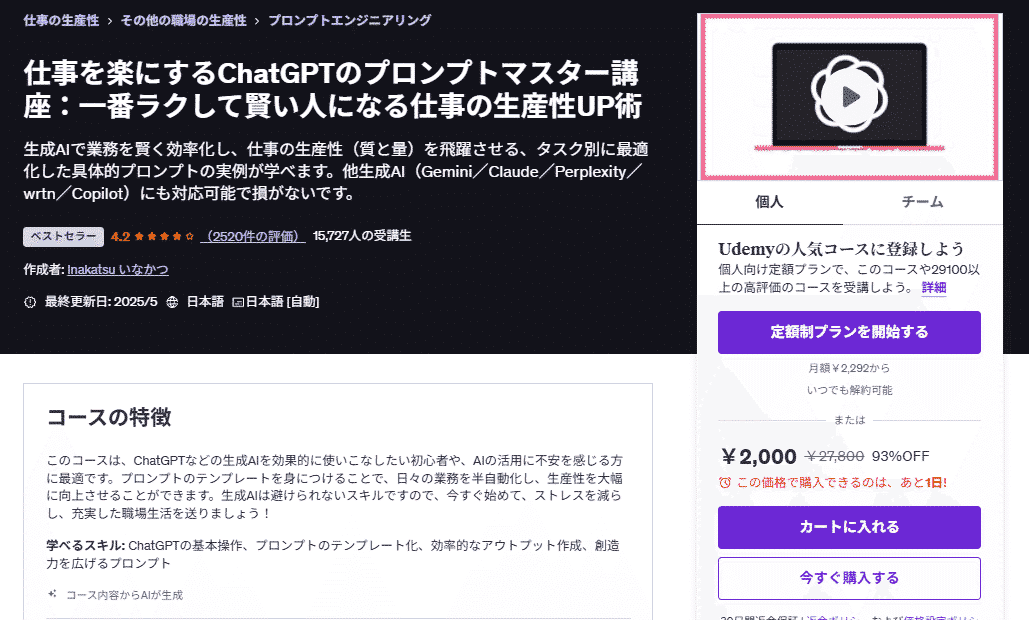Image resolution: width=1029 pixels, height=620 pixels.
Task: Click the alarm icon in the discount countdown notice
Action: click(x=725, y=484)
